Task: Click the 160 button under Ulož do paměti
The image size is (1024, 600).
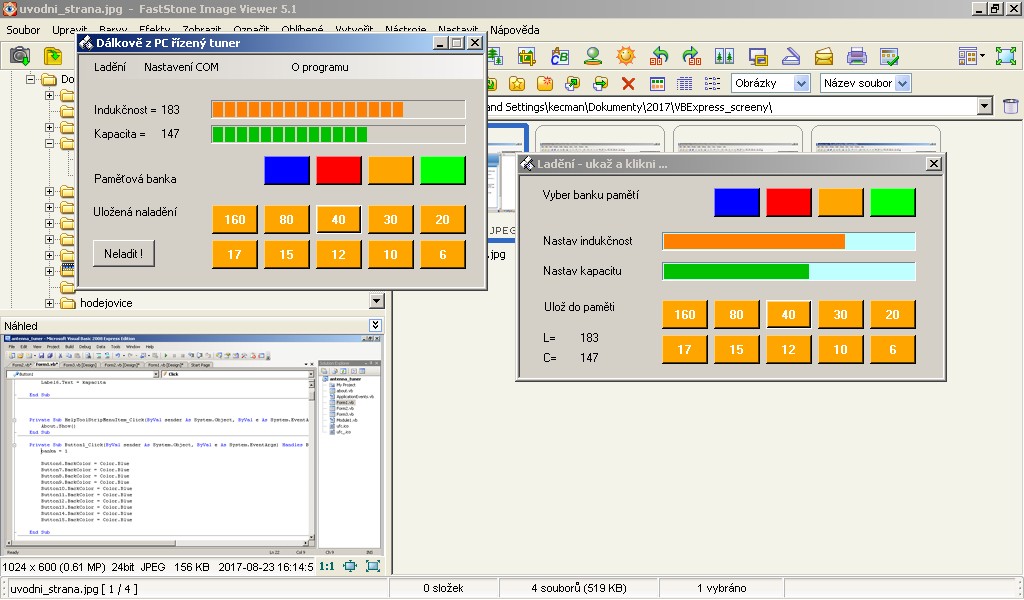Action: (685, 314)
